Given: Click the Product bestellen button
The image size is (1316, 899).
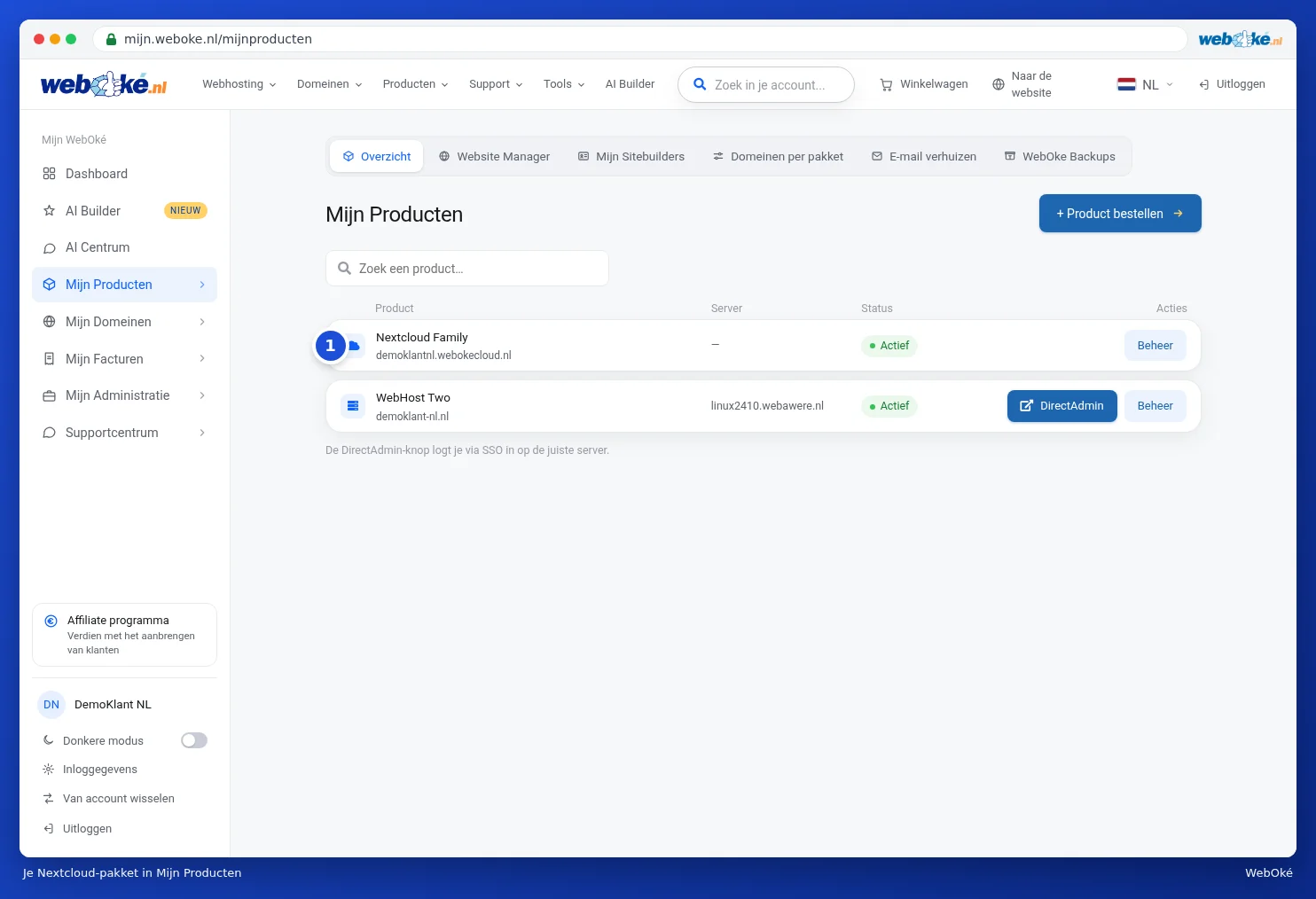Looking at the screenshot, I should (x=1120, y=214).
